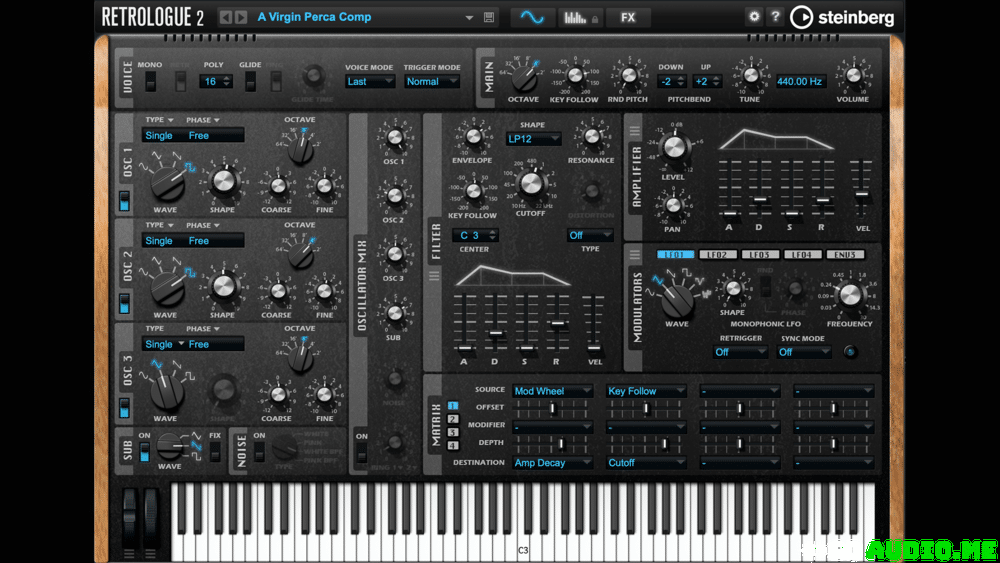This screenshot has width=1000, height=563.
Task: Toggle the Mono voice switch
Action: (150, 81)
